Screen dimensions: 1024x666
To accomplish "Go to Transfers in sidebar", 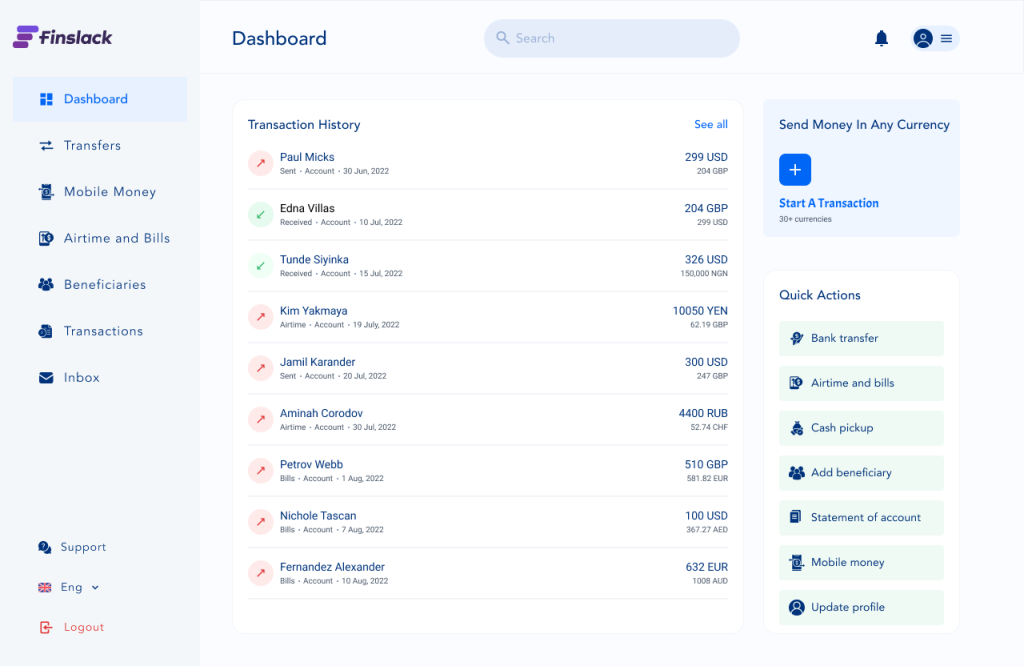I will (92, 146).
